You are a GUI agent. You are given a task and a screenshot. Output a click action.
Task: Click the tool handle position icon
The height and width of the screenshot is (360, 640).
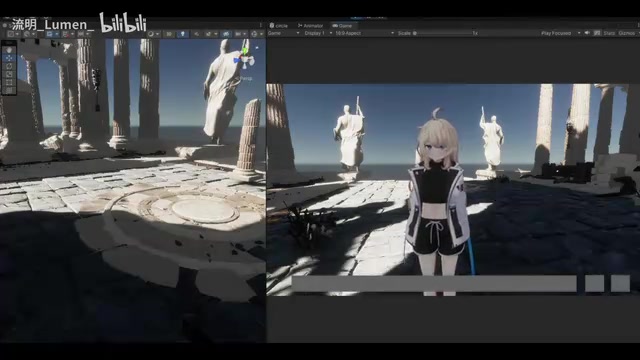[11, 34]
